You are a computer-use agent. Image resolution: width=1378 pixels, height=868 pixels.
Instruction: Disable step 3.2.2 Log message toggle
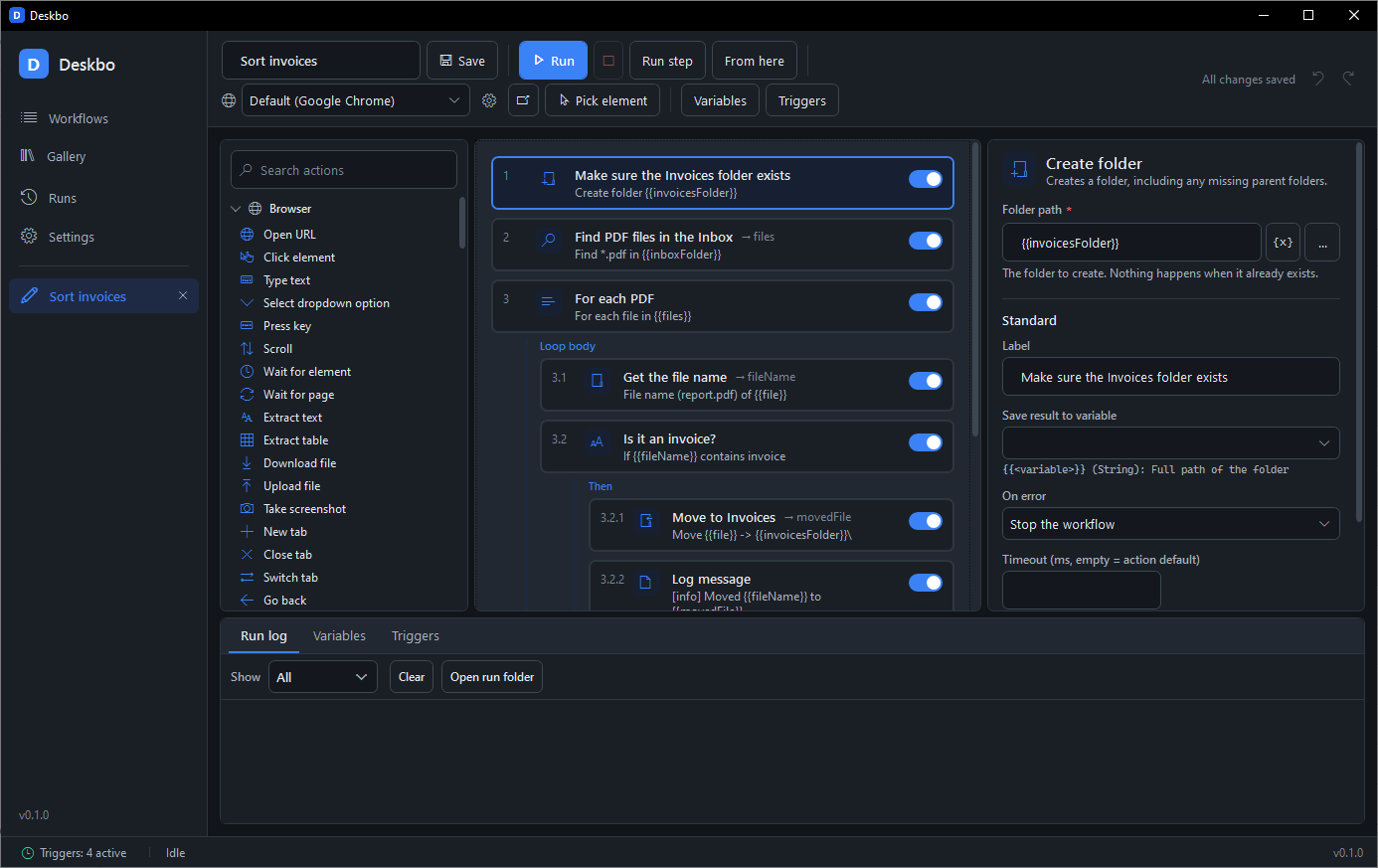tap(926, 583)
